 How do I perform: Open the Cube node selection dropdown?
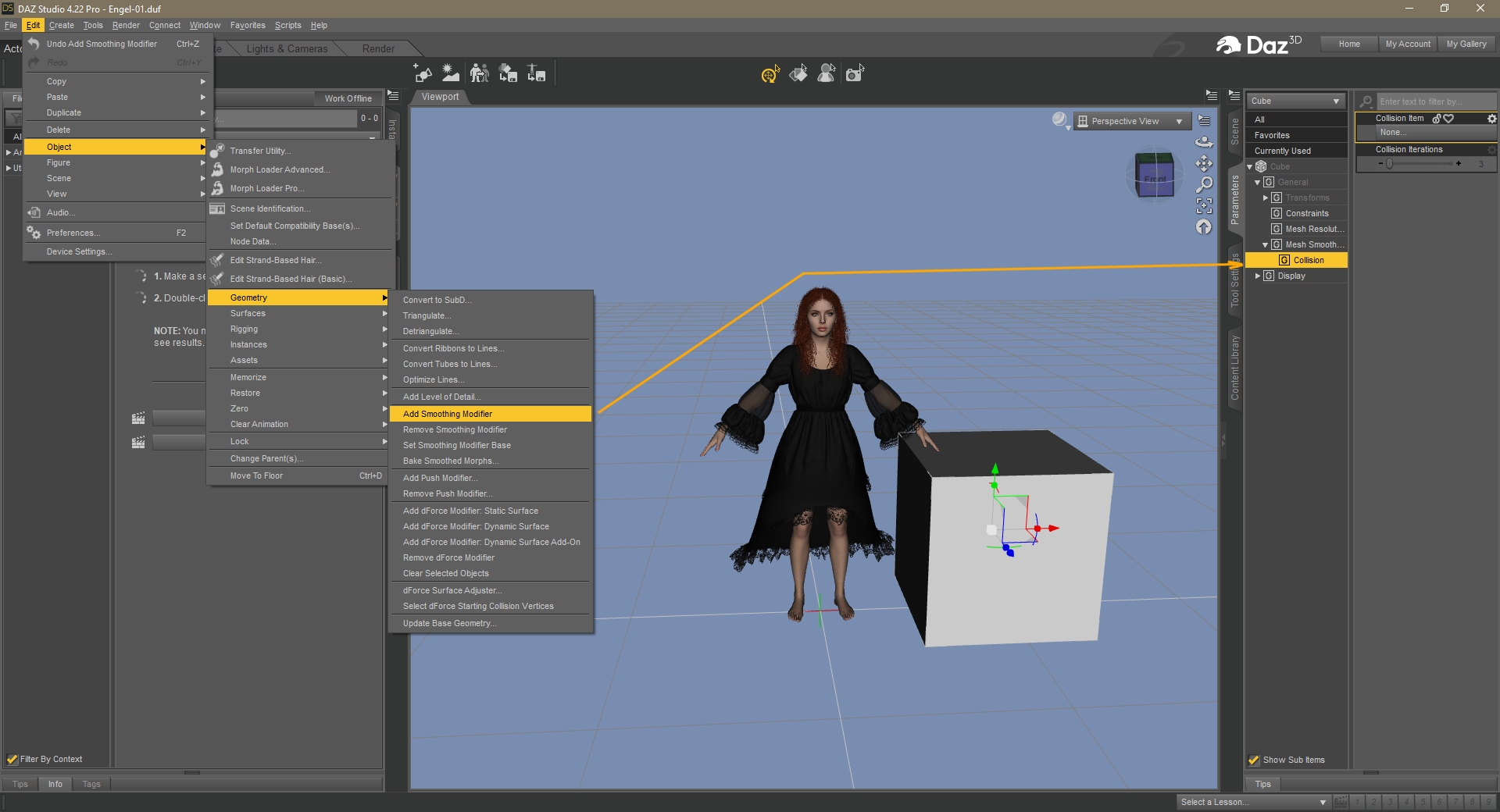1295,101
